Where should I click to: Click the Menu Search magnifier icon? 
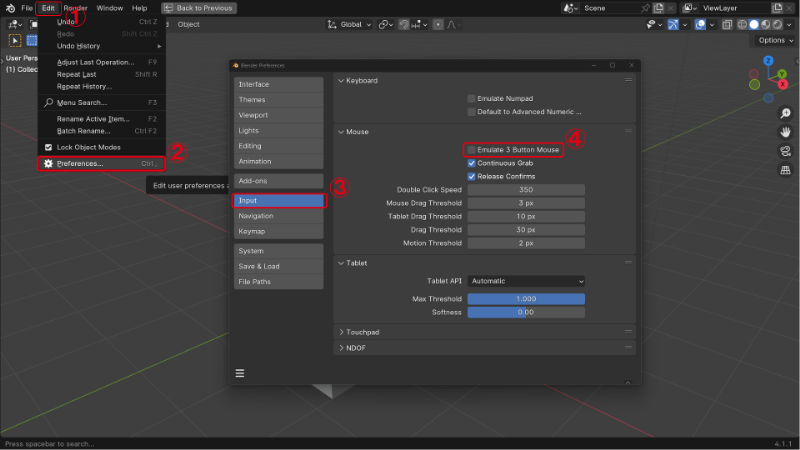pyautogui.click(x=48, y=102)
